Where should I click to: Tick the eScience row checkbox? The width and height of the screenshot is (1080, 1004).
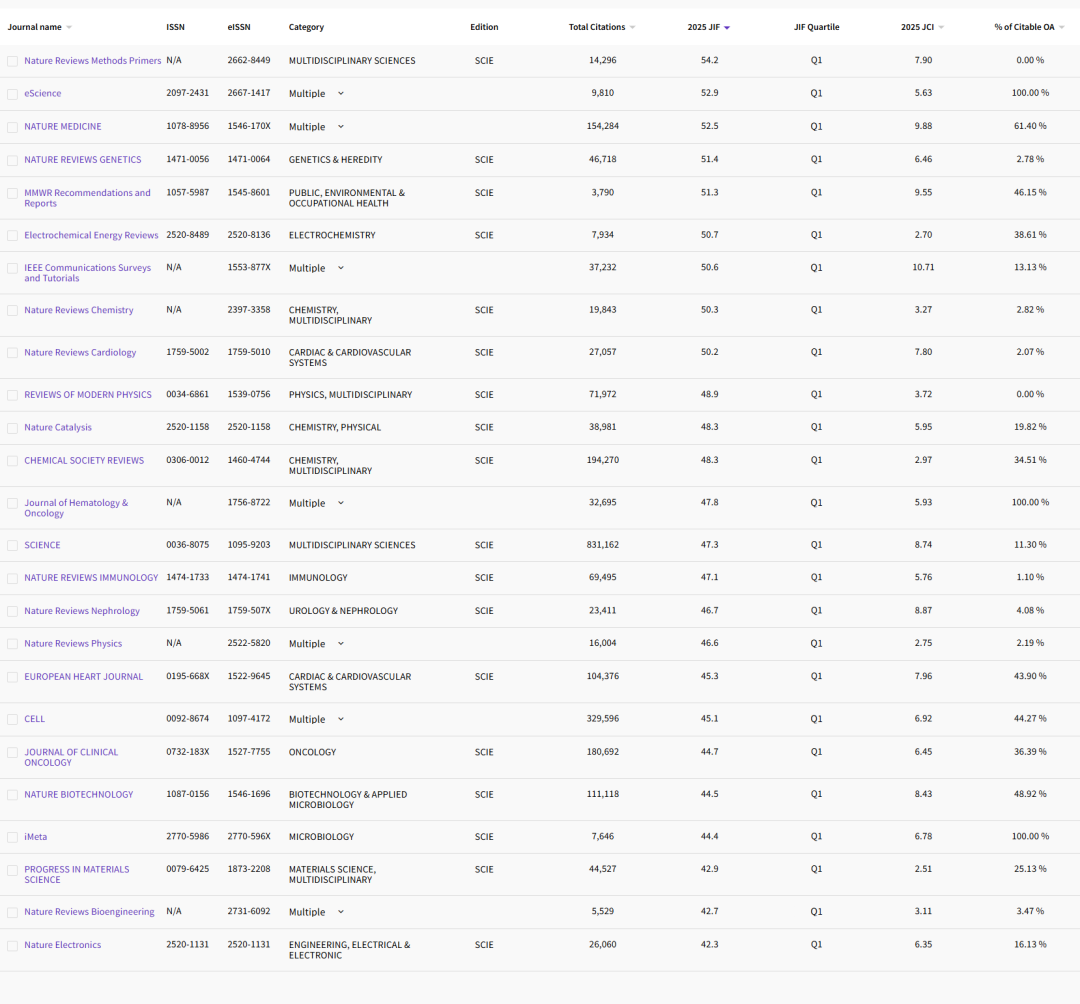click(x=12, y=94)
